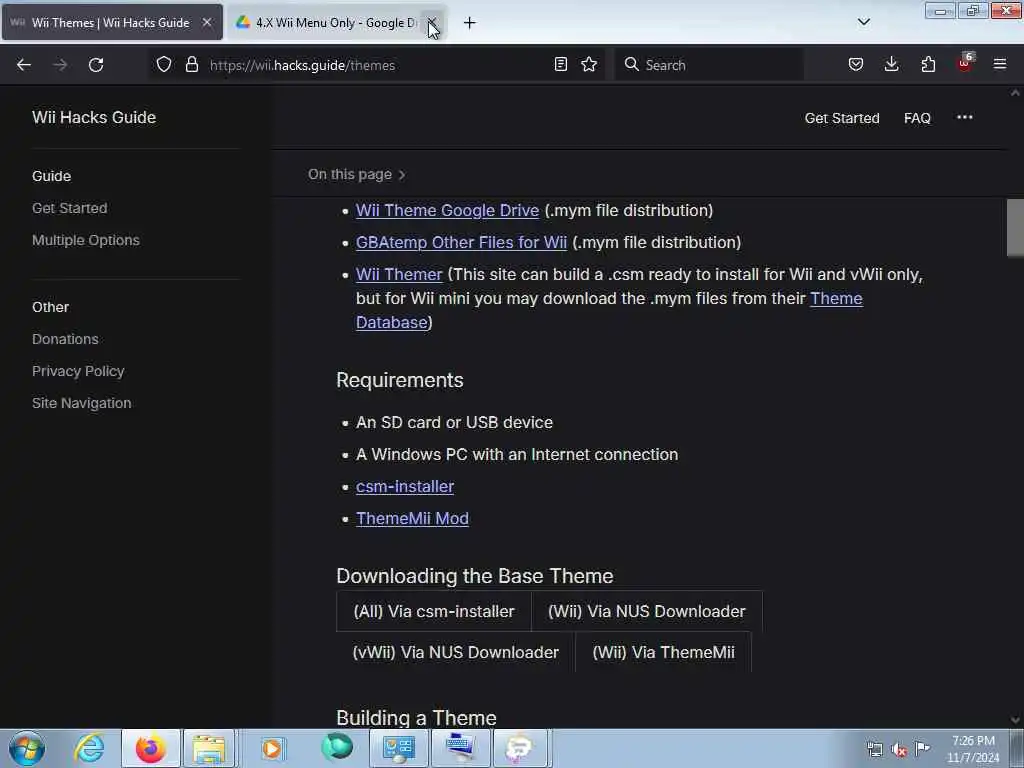Select the (Wii) Via NUS Downloader tab
The image size is (1024, 768).
[x=647, y=611]
